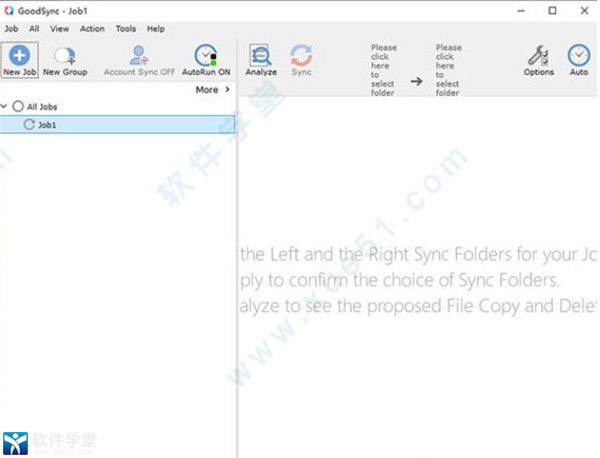Open Account Sync OFF settings
The image size is (600, 458).
(x=139, y=60)
